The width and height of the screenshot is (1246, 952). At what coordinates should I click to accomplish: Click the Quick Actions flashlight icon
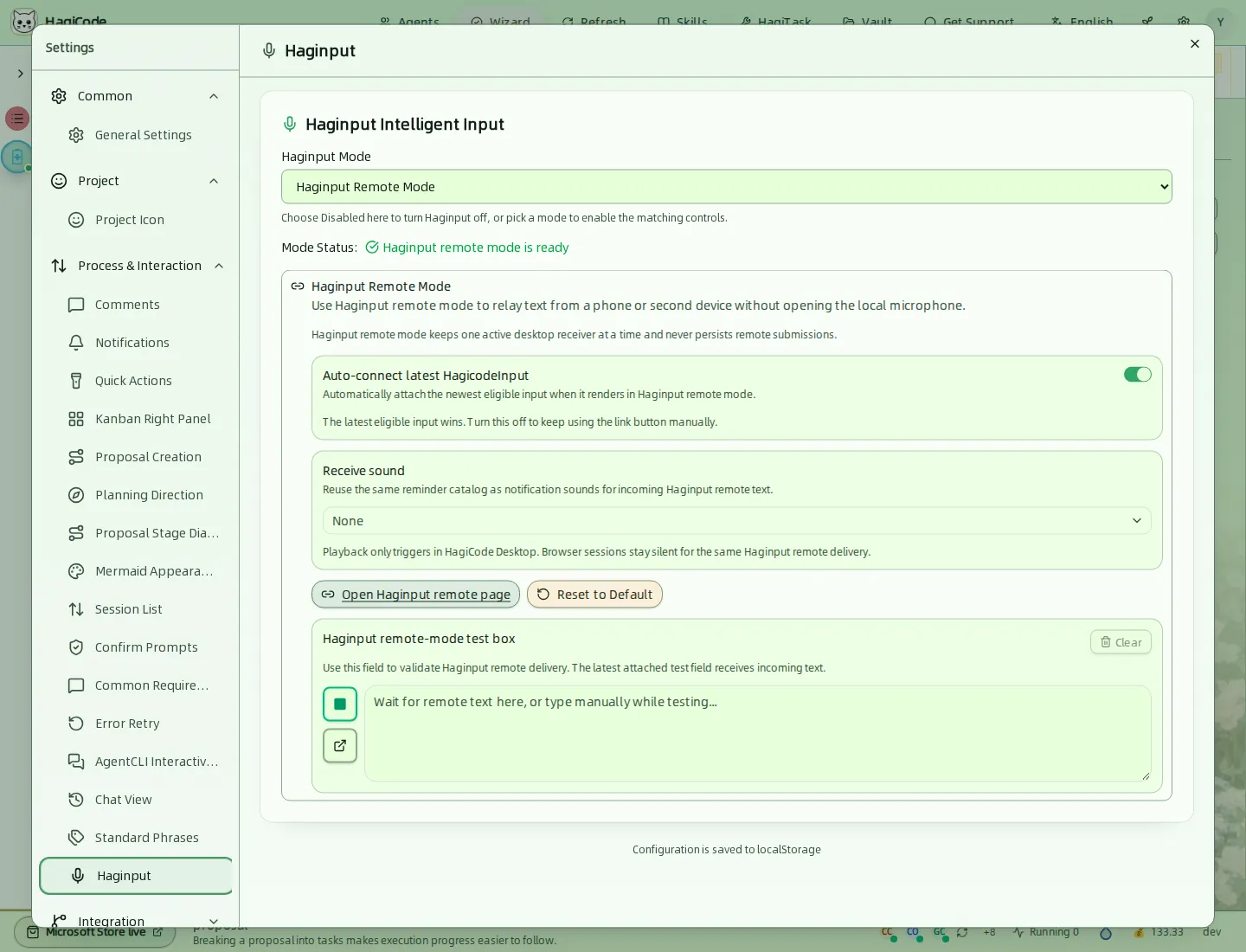click(x=76, y=381)
